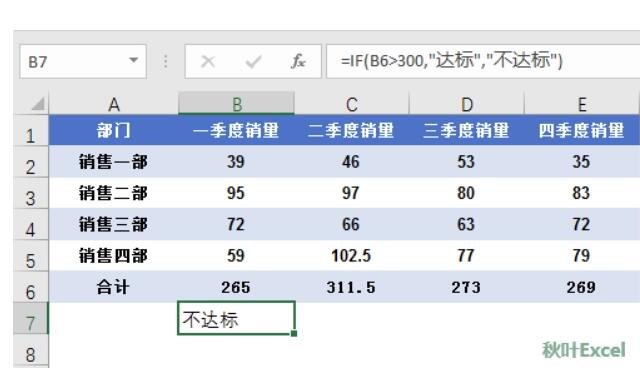Screen dimensions: 640x379
Task: Click total cell showing 311.5
Action: pos(351,287)
